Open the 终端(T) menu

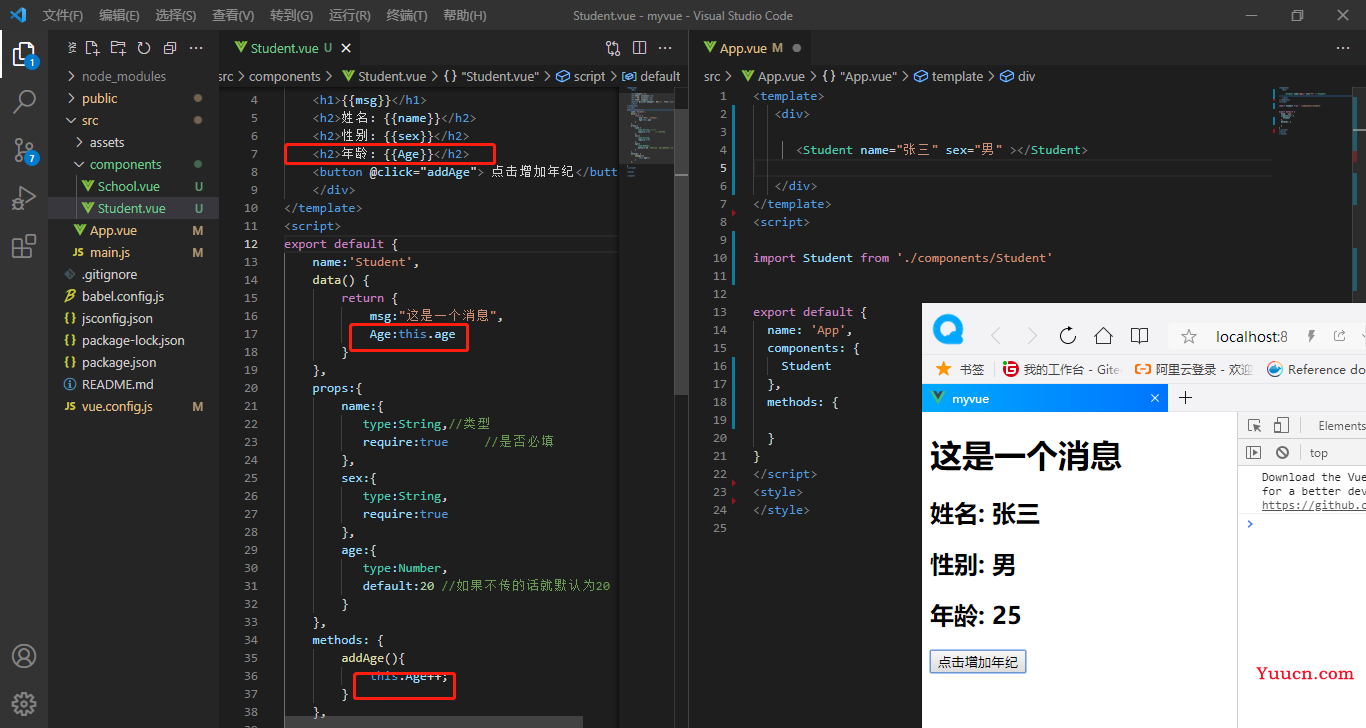[x=407, y=15]
